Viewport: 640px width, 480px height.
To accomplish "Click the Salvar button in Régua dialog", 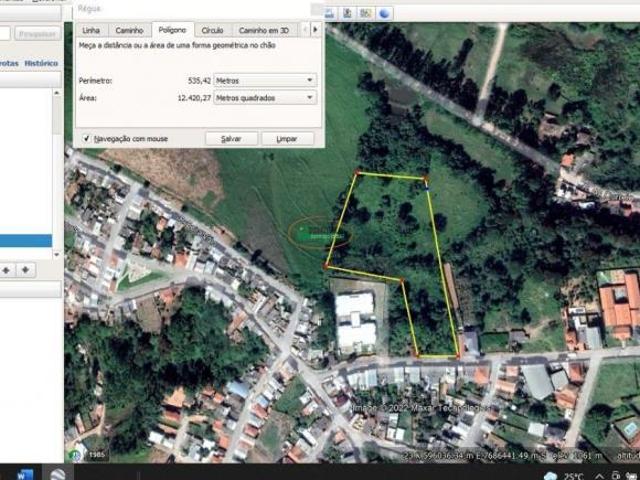I will point(231,139).
